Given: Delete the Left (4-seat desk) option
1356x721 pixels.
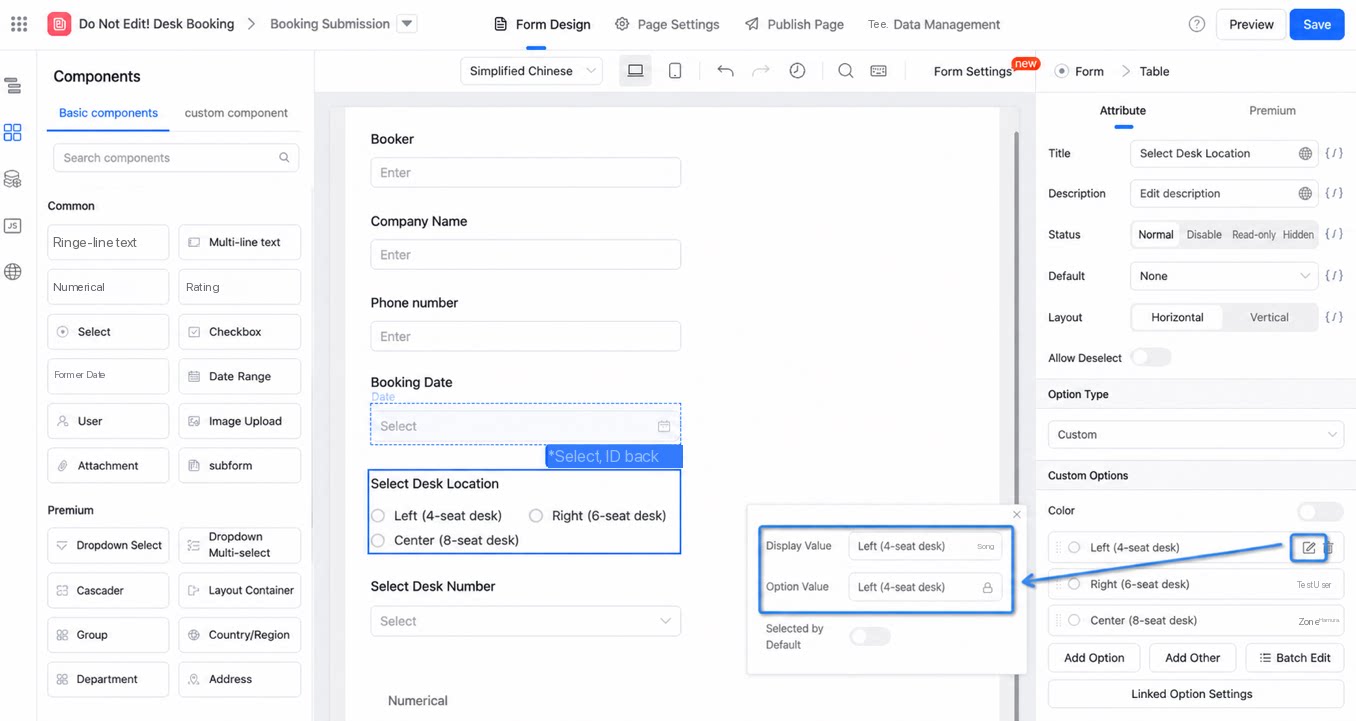Looking at the screenshot, I should pyautogui.click(x=1329, y=548).
